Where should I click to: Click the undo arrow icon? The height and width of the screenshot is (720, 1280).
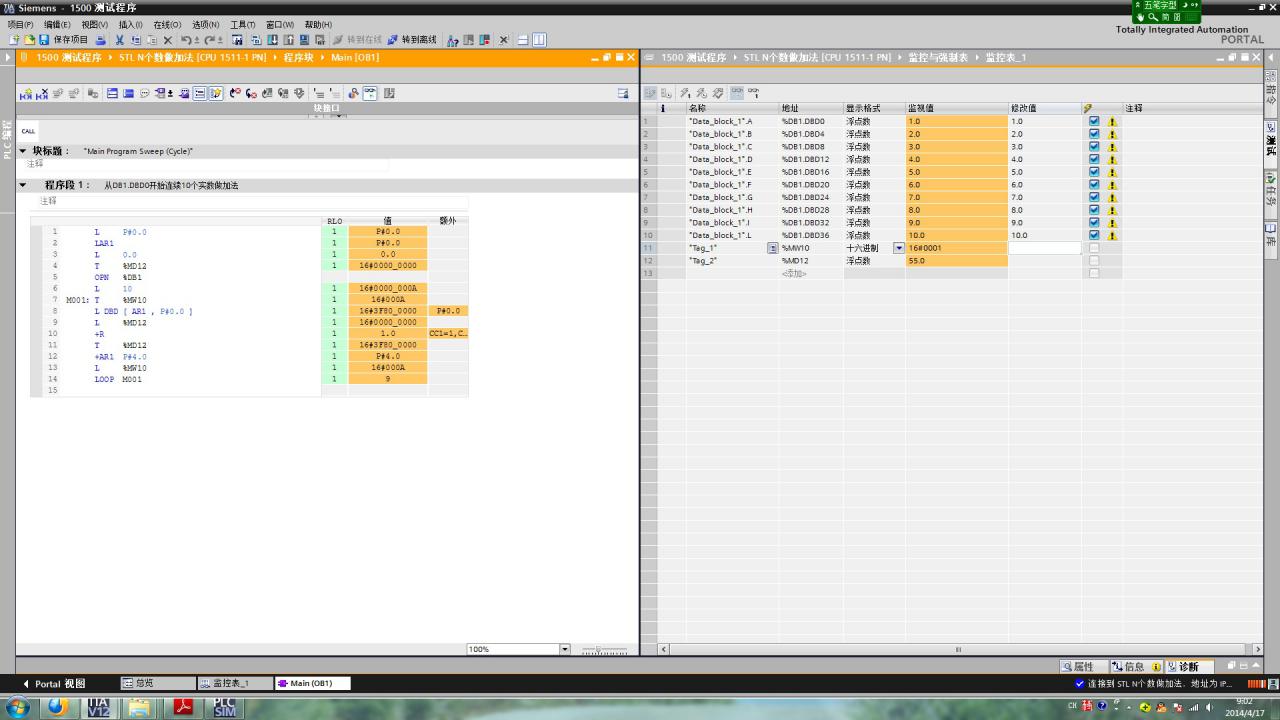pos(186,40)
